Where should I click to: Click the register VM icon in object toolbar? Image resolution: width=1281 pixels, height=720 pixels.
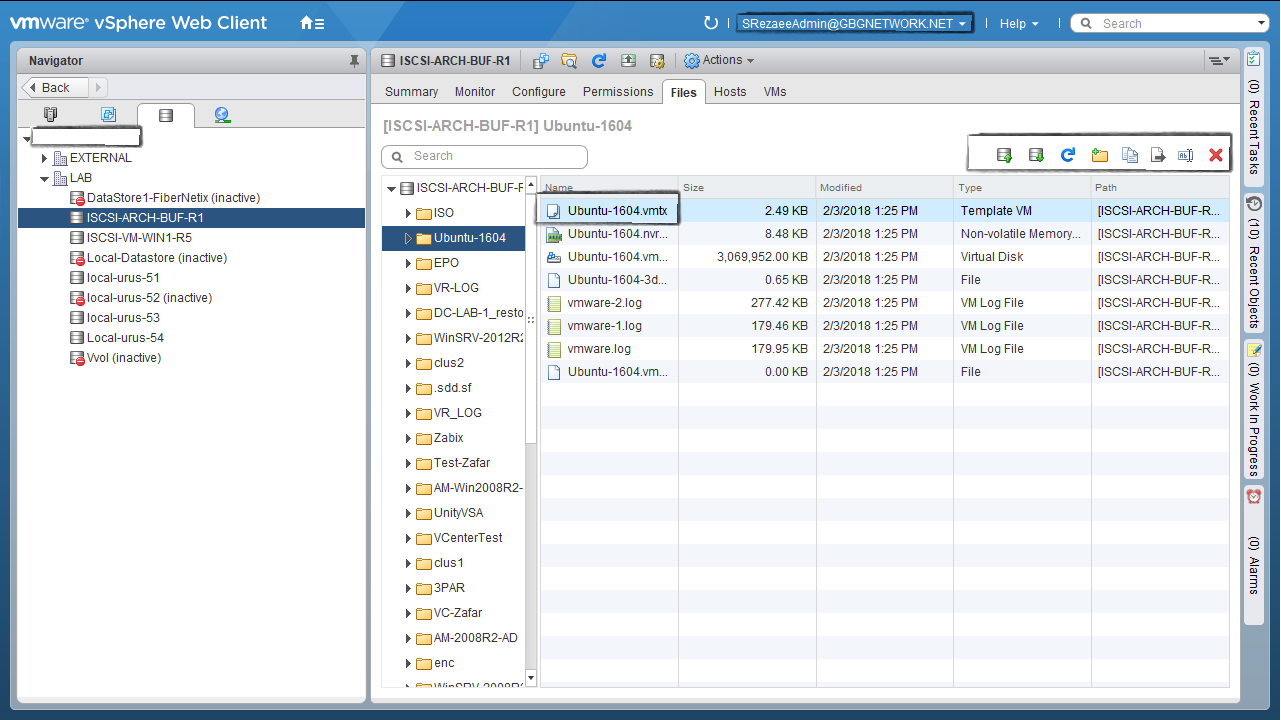point(541,61)
